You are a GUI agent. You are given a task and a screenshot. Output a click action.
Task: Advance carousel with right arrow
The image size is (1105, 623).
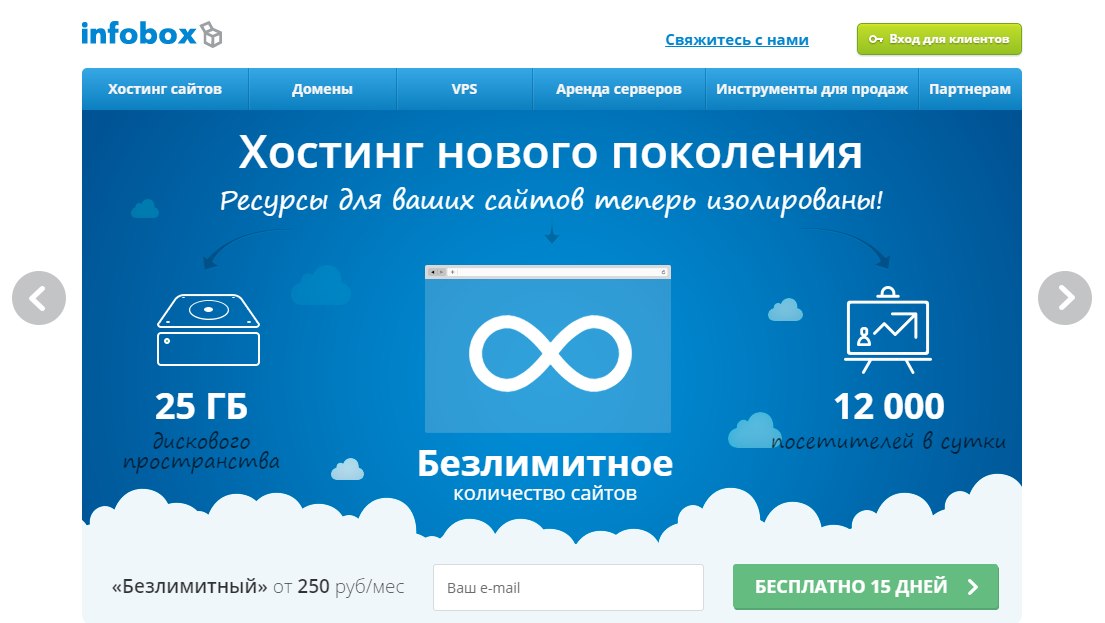[1065, 298]
